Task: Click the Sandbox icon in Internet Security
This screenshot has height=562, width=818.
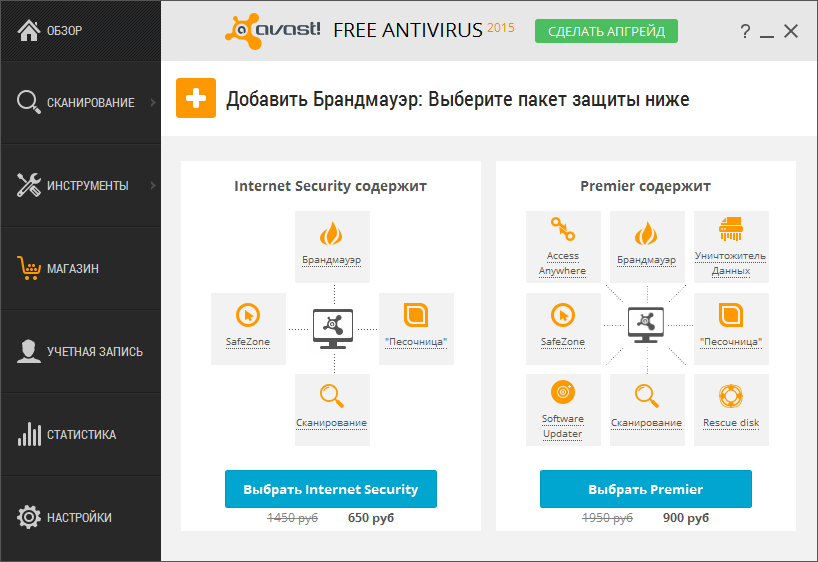Action: pos(416,316)
